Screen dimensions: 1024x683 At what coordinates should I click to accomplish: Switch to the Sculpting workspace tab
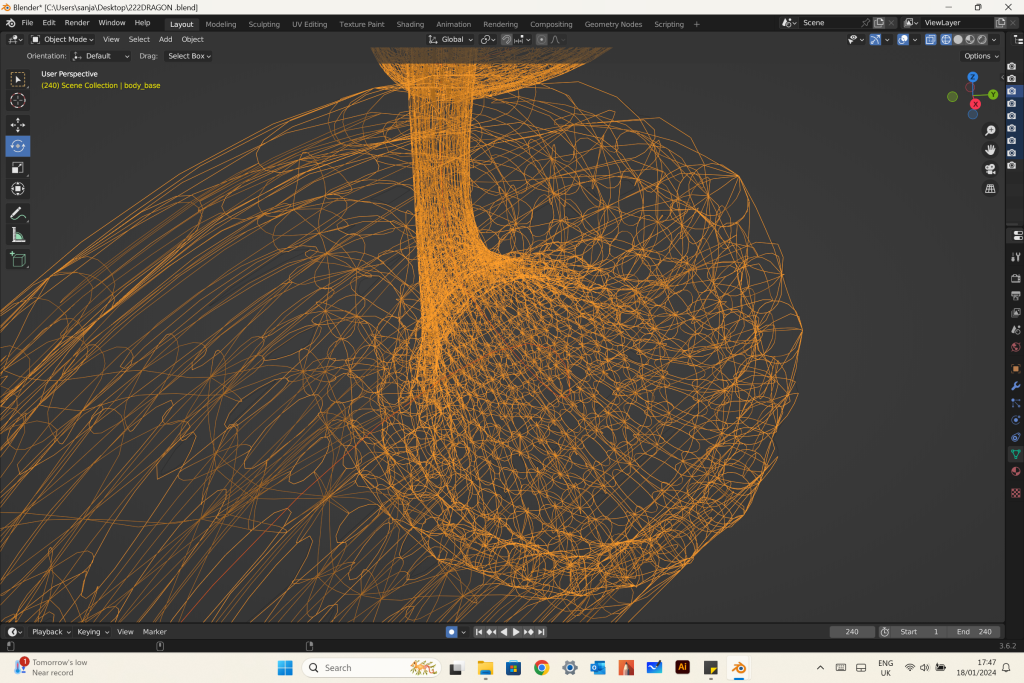coord(264,24)
